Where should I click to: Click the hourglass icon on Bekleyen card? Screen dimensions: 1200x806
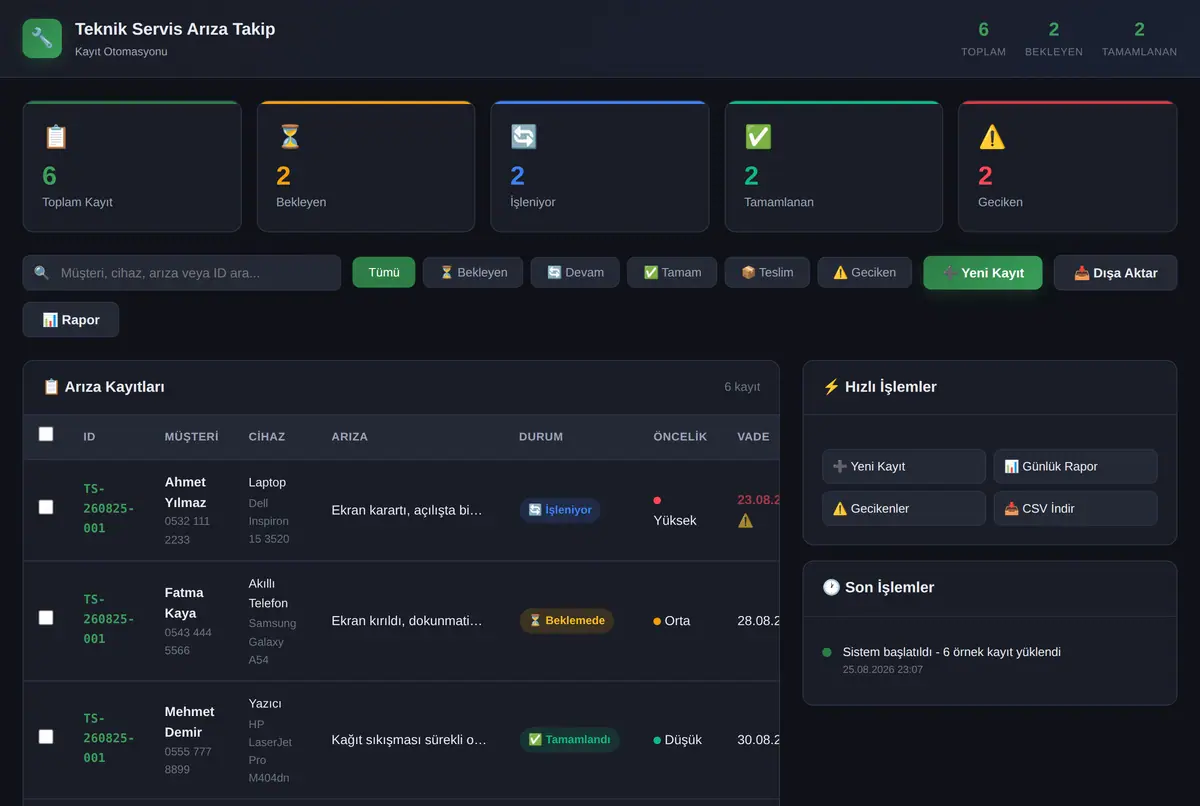(290, 137)
